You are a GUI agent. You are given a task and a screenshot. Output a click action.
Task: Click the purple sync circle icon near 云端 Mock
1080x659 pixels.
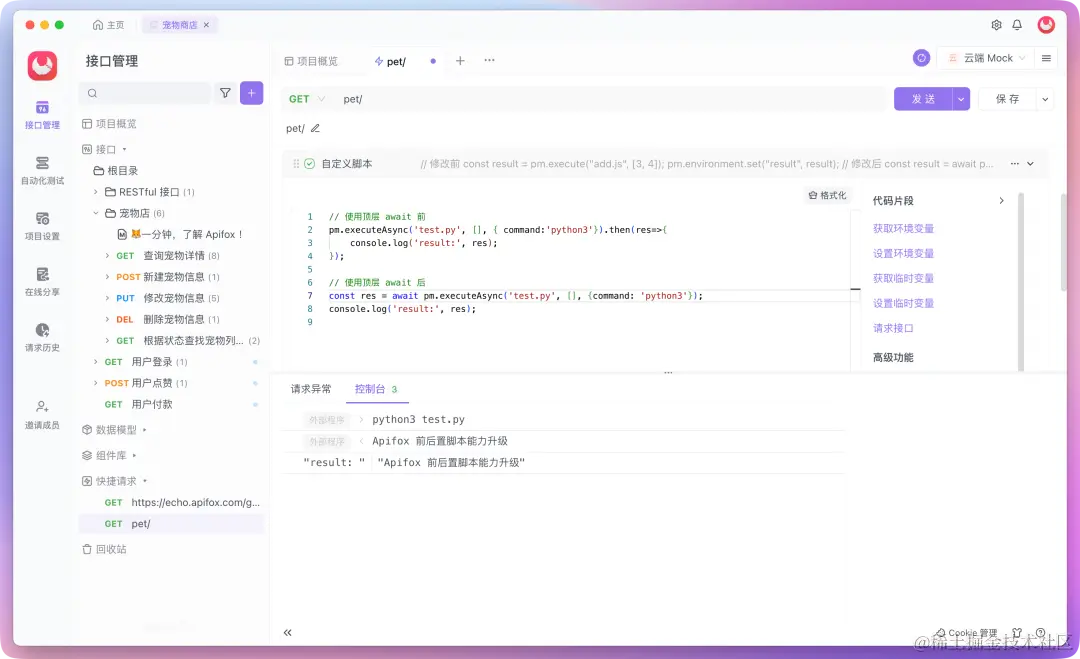tap(922, 58)
